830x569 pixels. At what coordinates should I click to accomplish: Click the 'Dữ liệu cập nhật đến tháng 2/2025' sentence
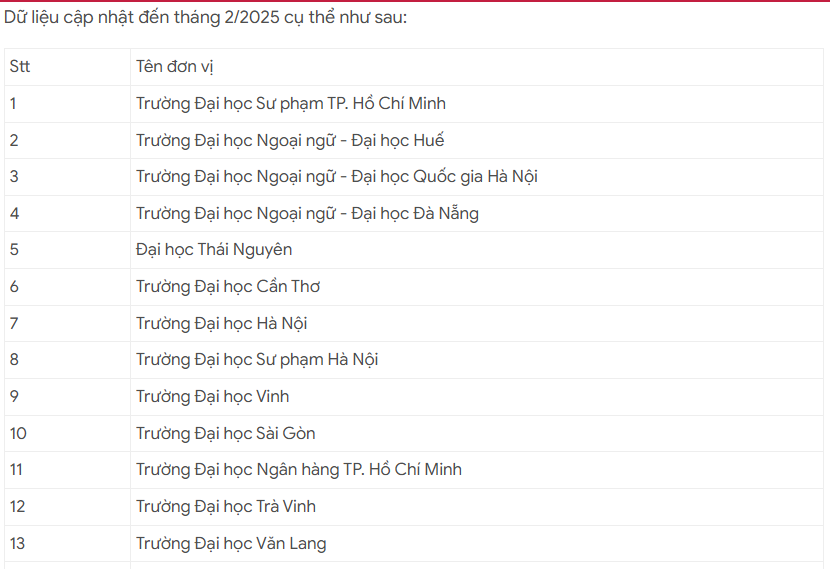pyautogui.click(x=206, y=18)
